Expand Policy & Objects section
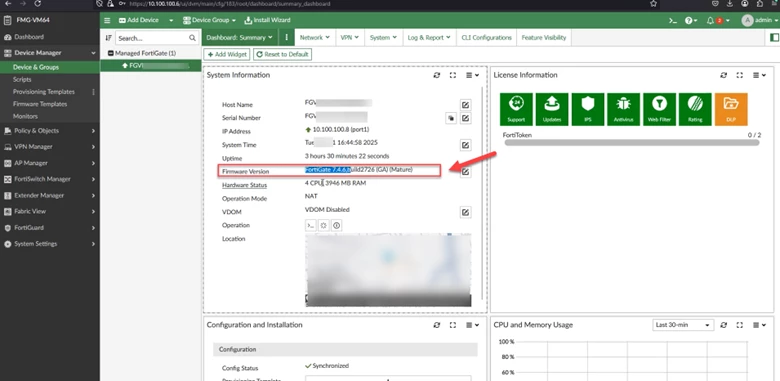Image resolution: width=780 pixels, height=381 pixels. click(x=50, y=131)
